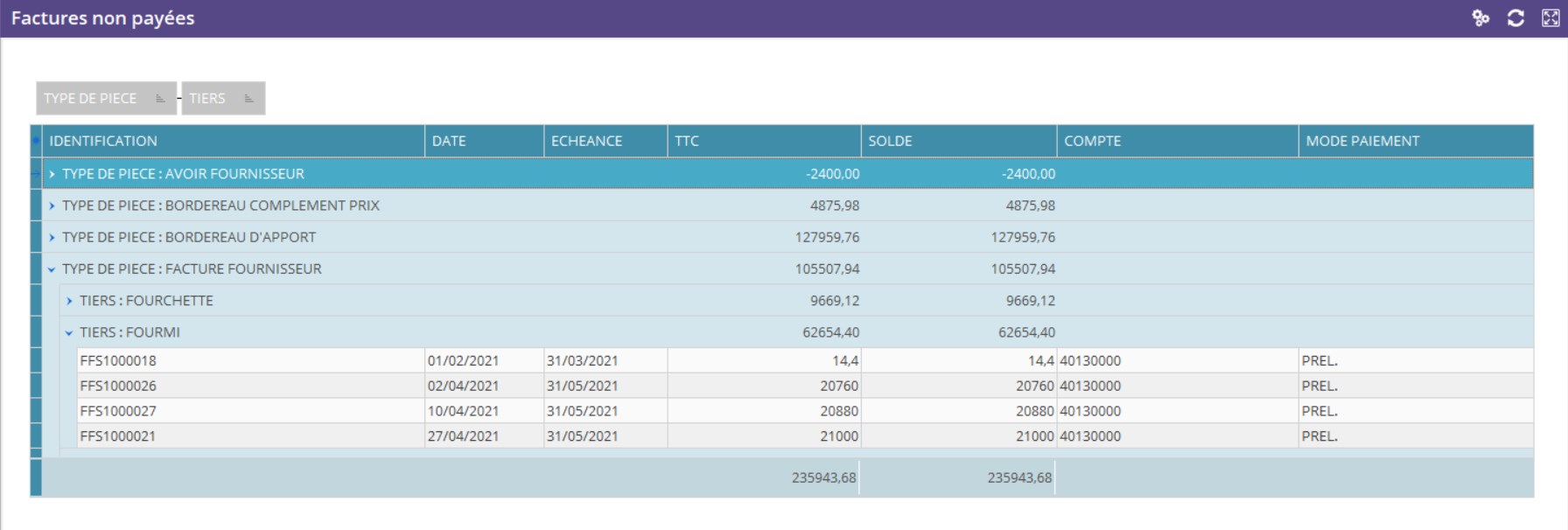The height and width of the screenshot is (530, 1568).
Task: Click the MODE PAIEMENT column header
Action: click(1362, 141)
